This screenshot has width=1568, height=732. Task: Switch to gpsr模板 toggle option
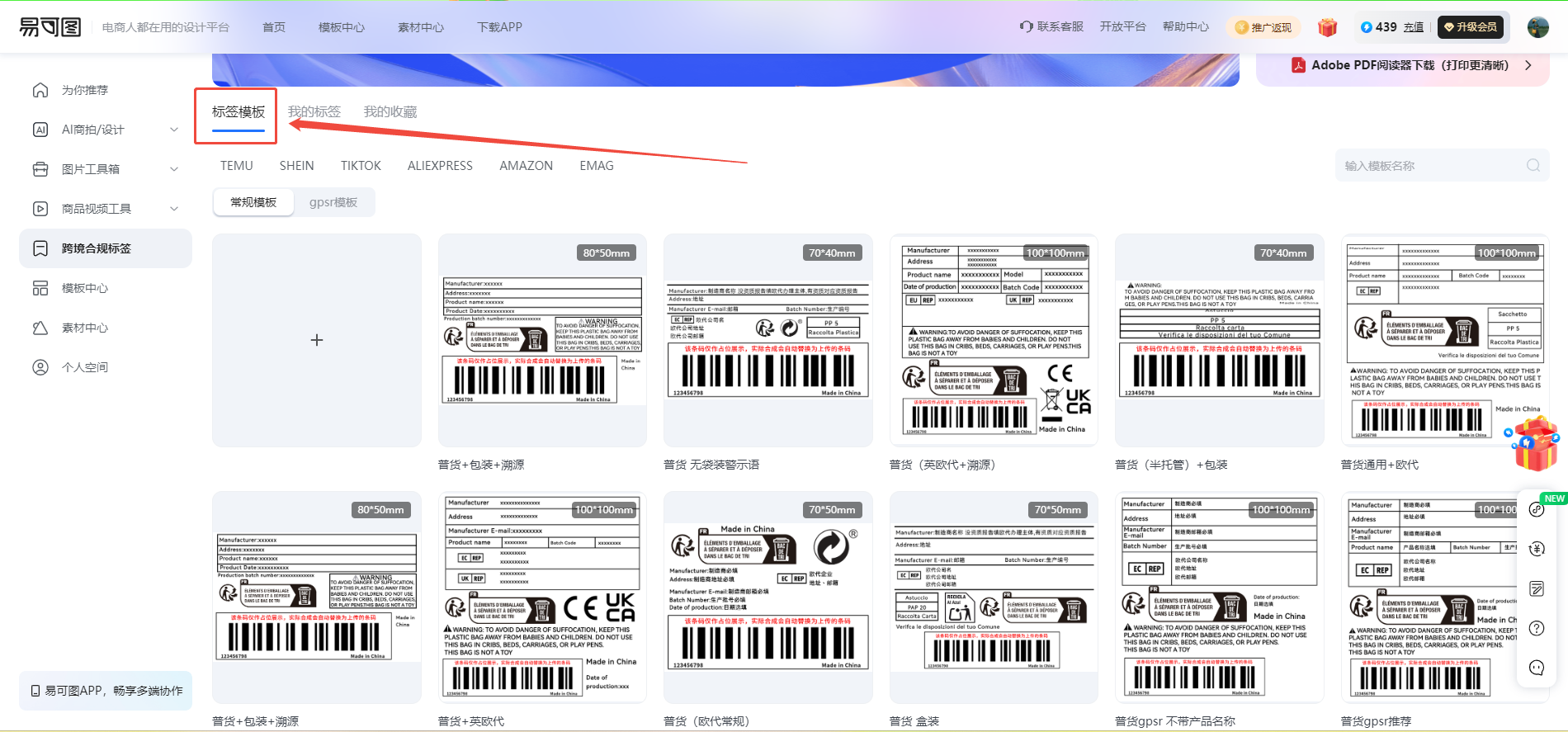(x=333, y=202)
